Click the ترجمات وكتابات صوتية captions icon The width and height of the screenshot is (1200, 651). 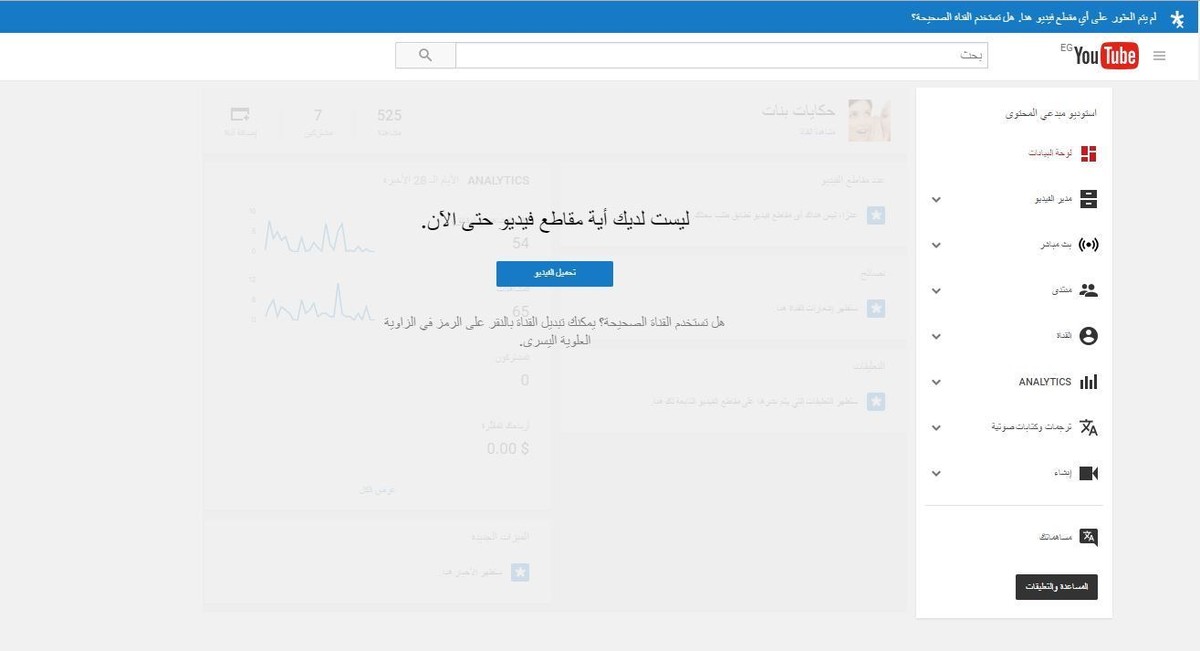1088,427
